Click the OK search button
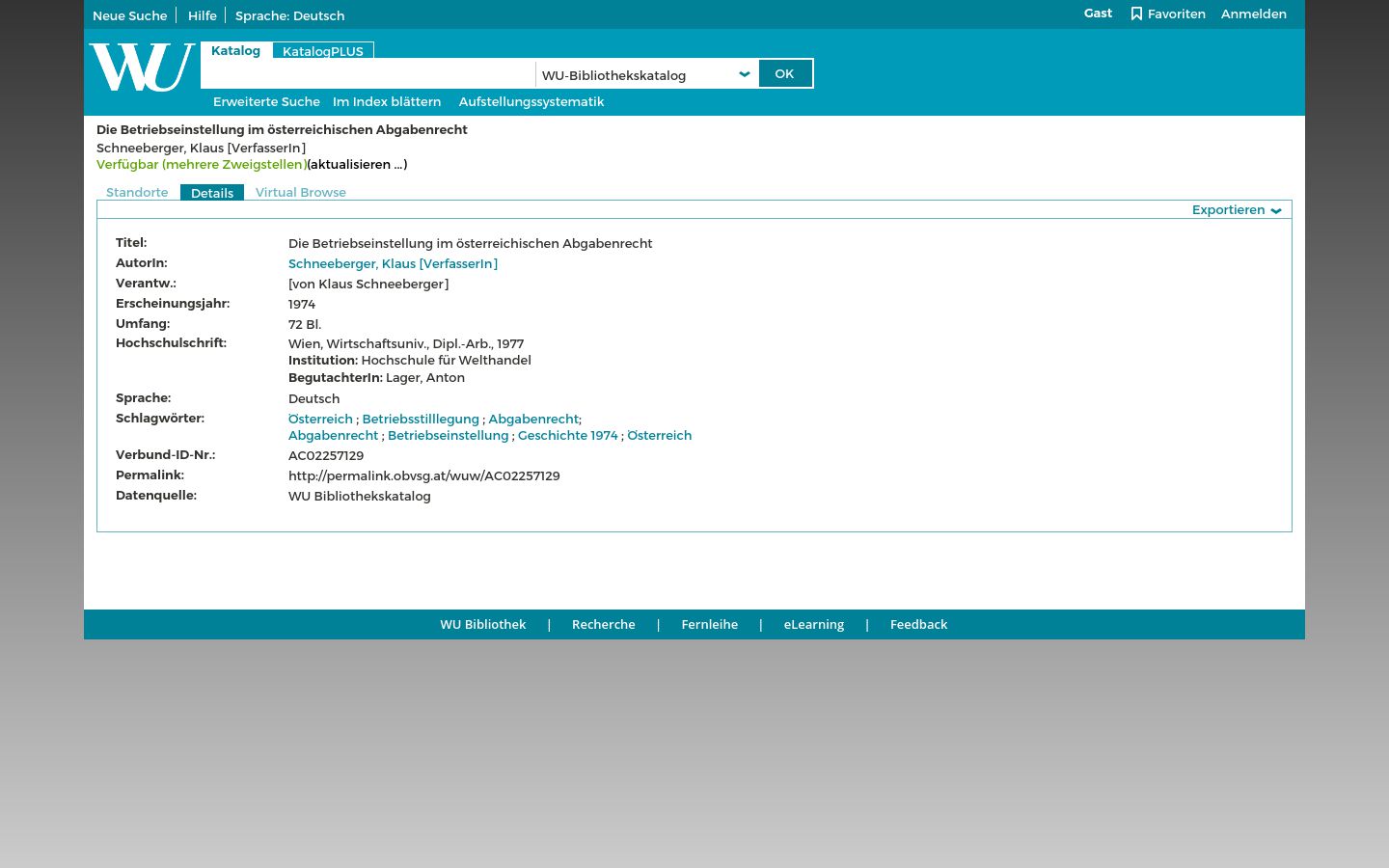Image resolution: width=1389 pixels, height=868 pixels. coord(785,73)
